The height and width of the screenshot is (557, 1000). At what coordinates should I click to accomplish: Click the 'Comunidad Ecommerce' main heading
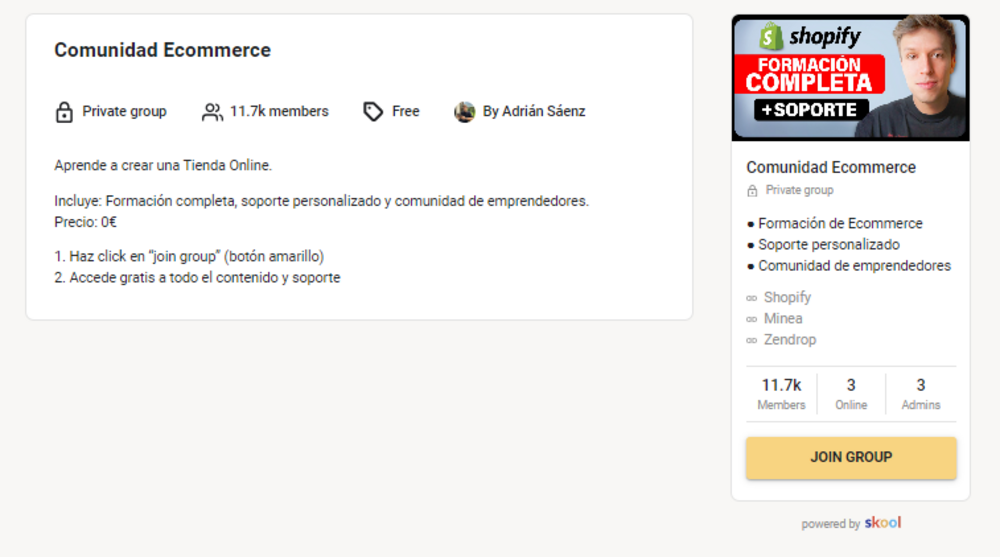163,50
